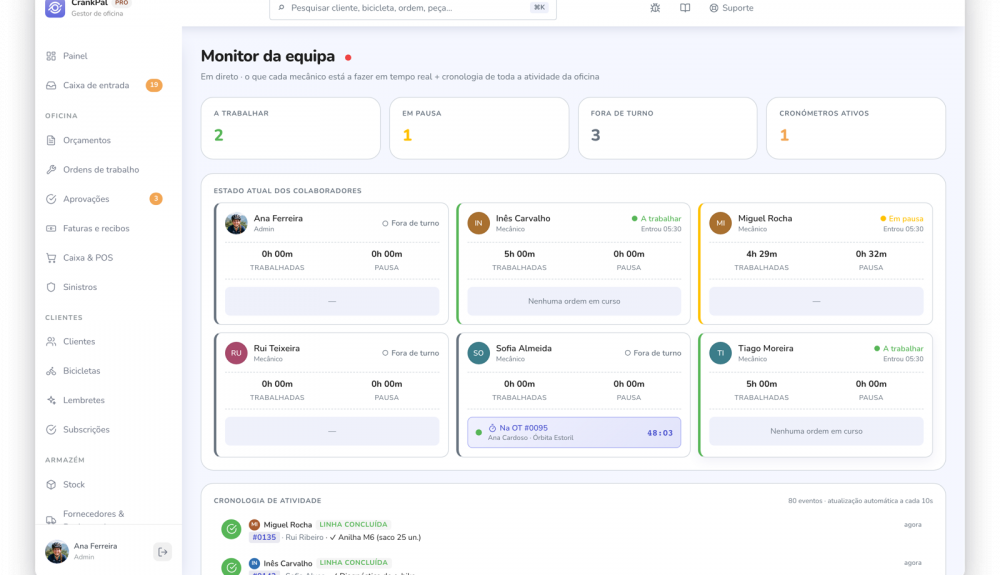Screen dimensions: 1000x575
Task: Click Tiago Moreira's Nenhuma ordem em curso box
Action: 816,431
